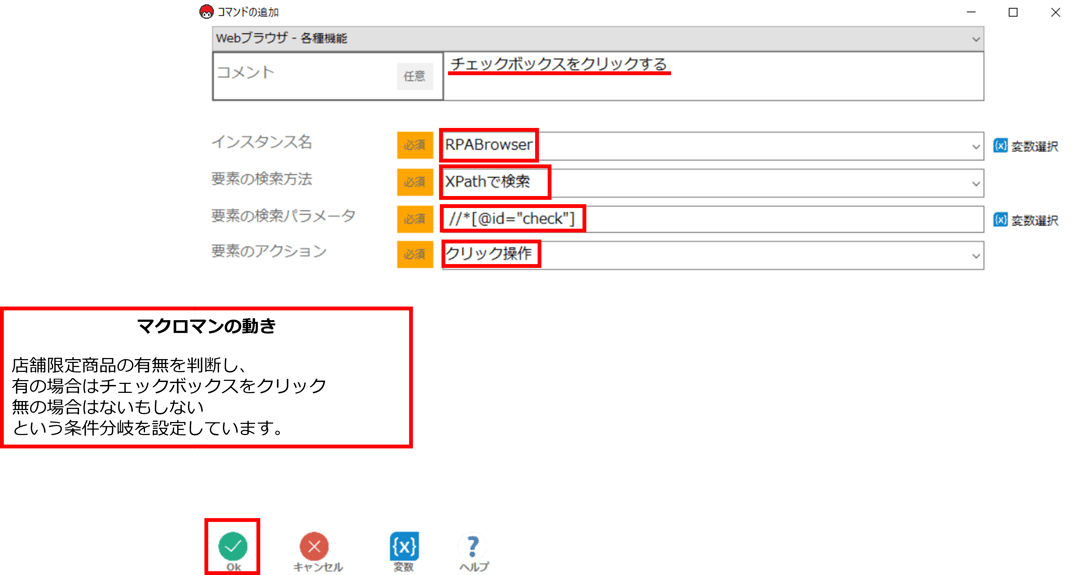This screenshot has height=575, width=1076.
Task: Click the 要素の検索パラメータ XPath input field
Action: click(x=712, y=220)
